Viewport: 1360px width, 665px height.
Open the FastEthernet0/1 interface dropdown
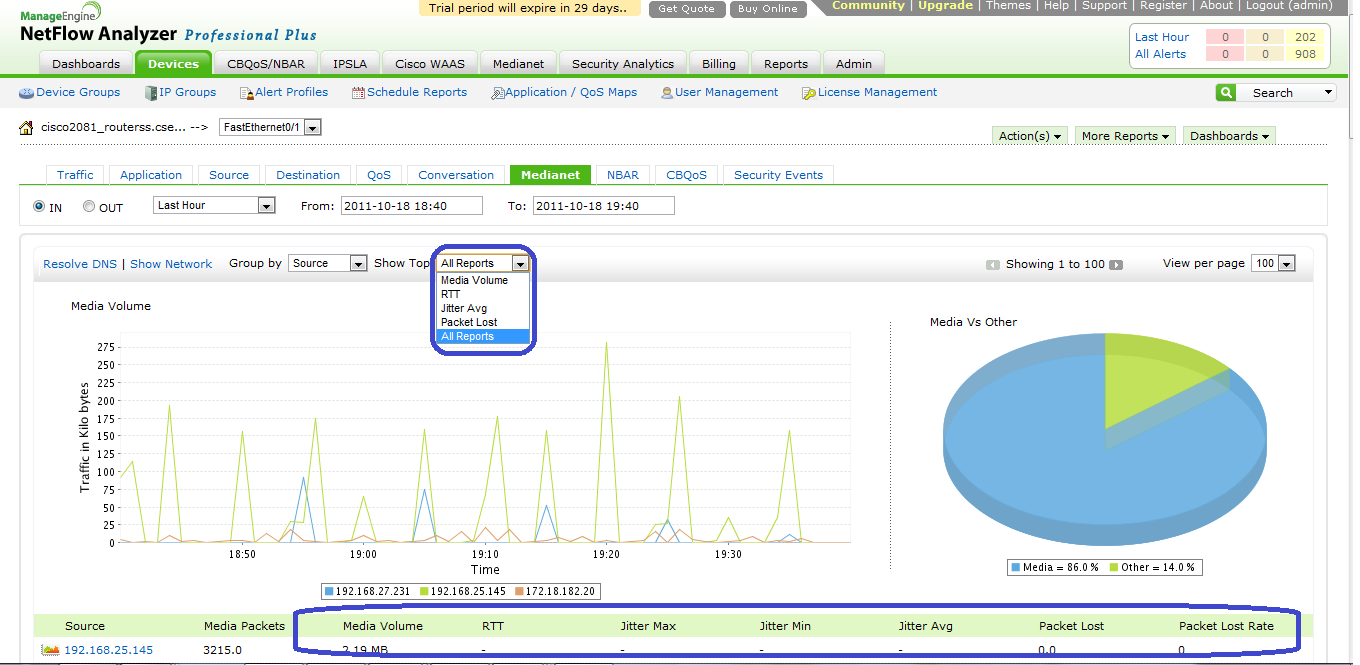pyautogui.click(x=312, y=128)
